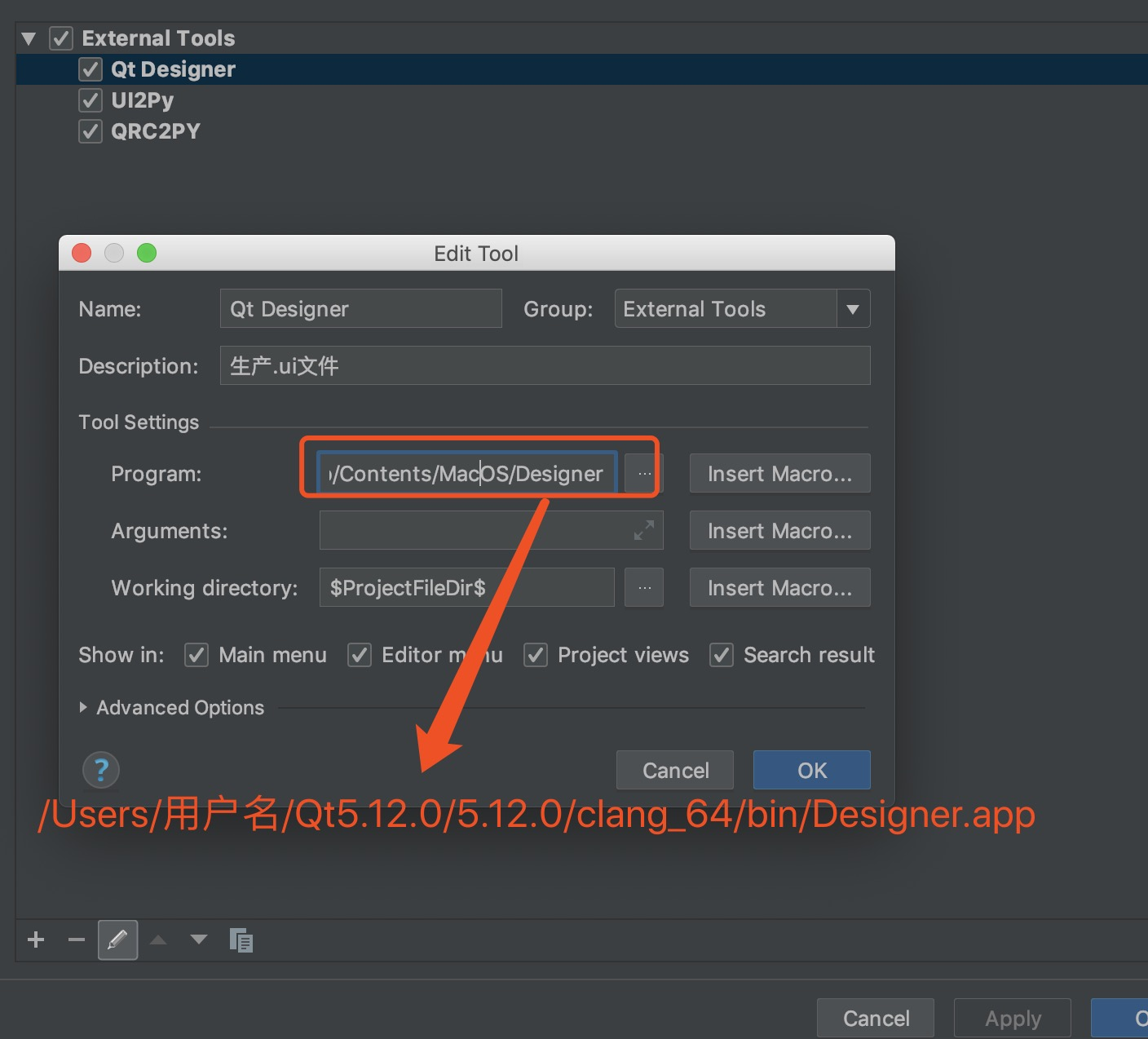Toggle Search result checkbox in Show in
The height and width of the screenshot is (1039, 1148).
coord(722,655)
